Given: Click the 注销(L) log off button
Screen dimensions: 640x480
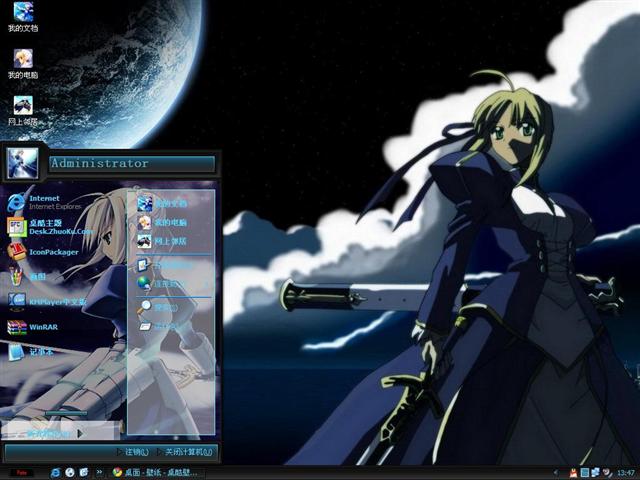Looking at the screenshot, I should pyautogui.click(x=133, y=452).
